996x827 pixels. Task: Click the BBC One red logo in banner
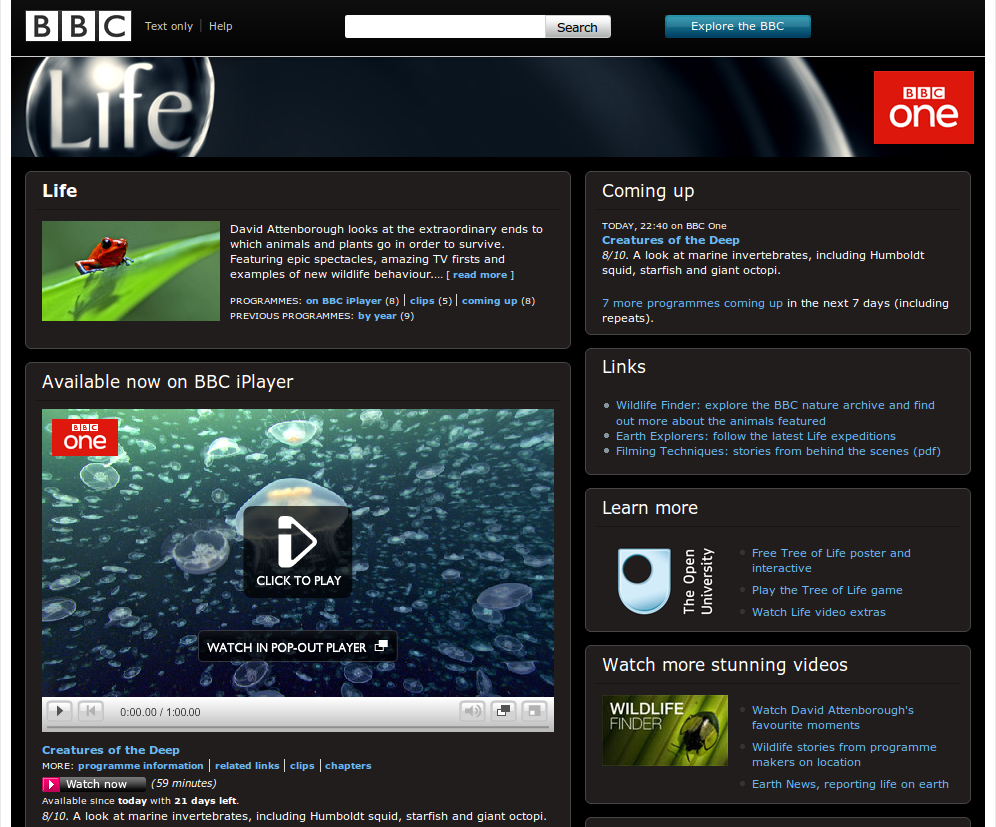pos(923,107)
